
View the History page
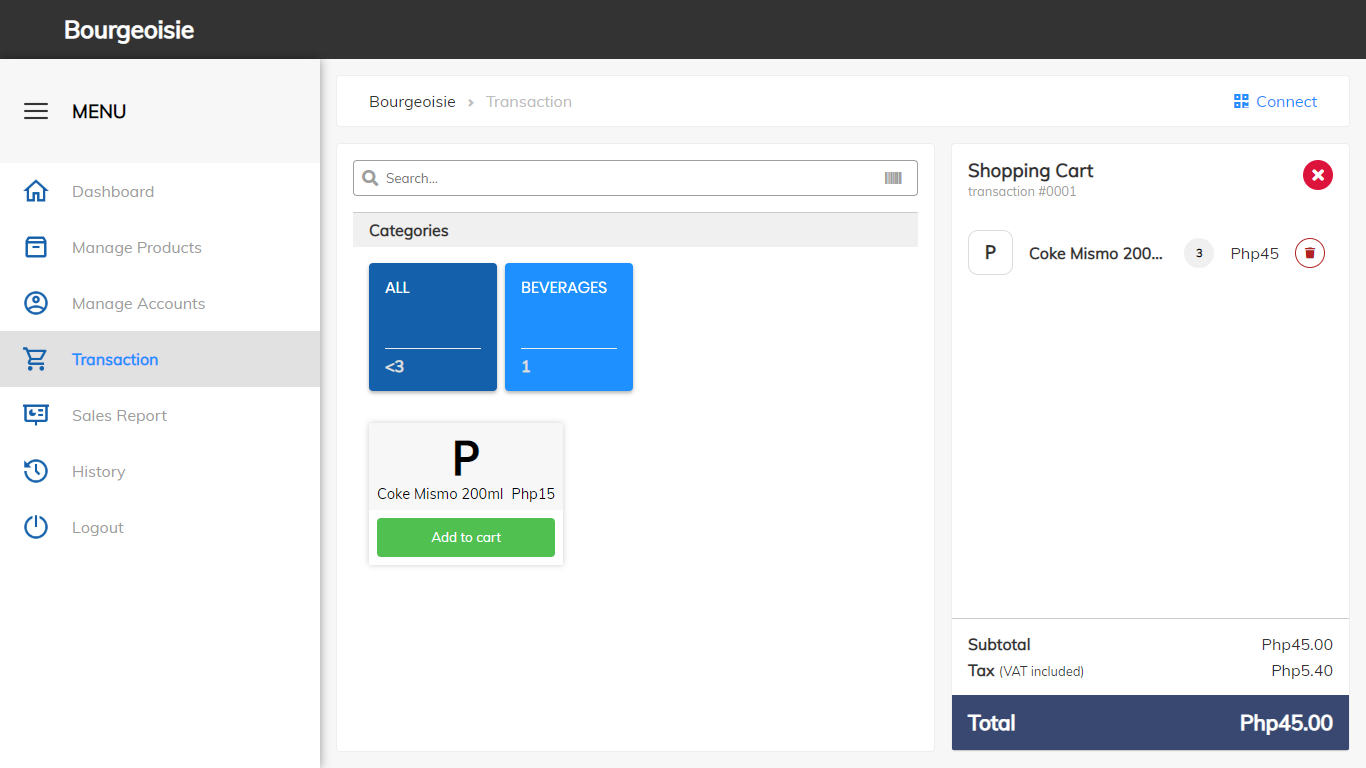coord(98,471)
